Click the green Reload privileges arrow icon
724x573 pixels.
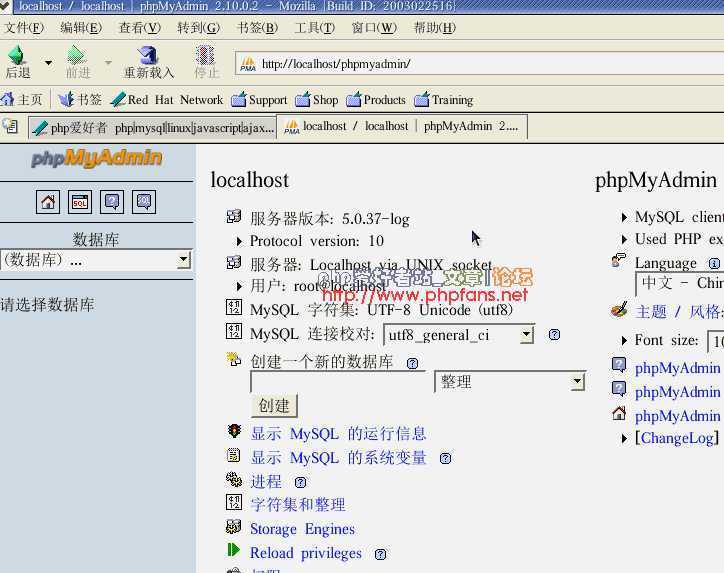coord(234,550)
